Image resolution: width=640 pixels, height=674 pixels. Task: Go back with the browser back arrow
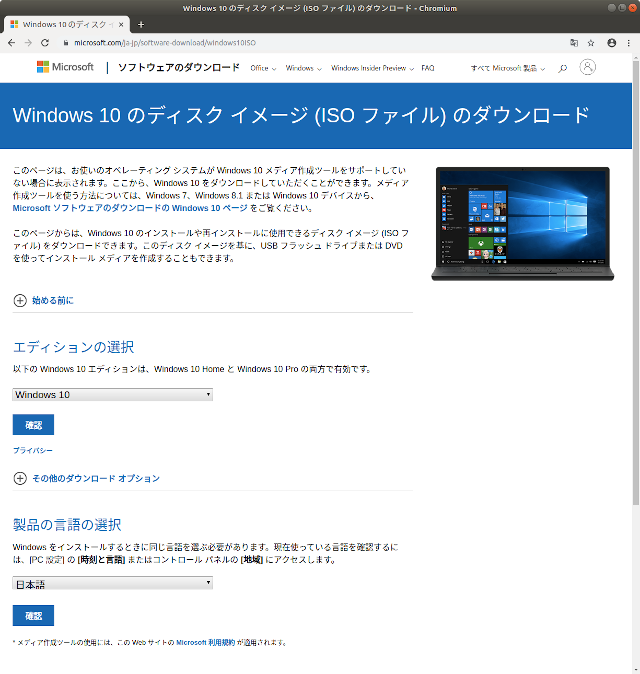point(12,43)
